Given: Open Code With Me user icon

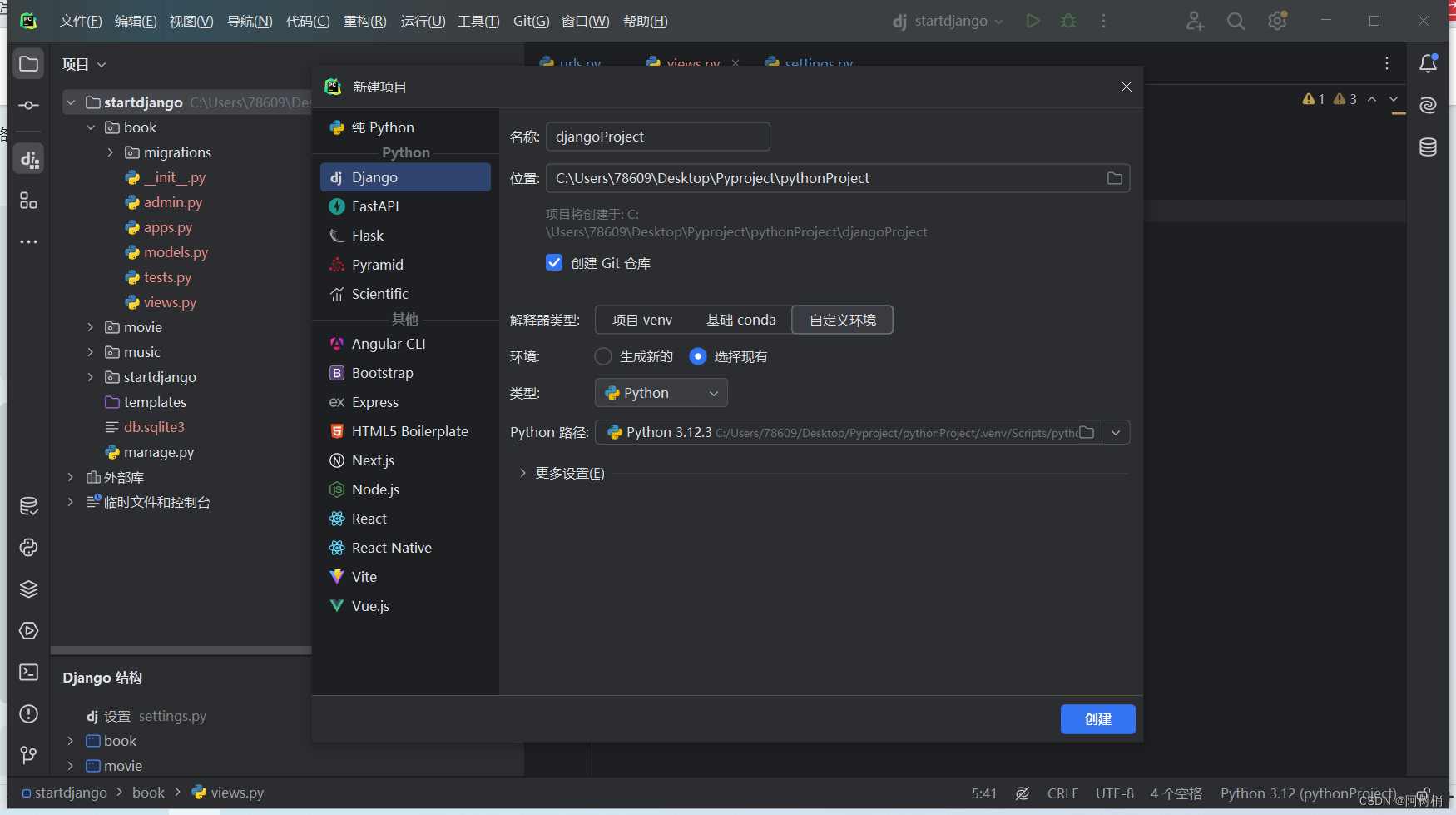Looking at the screenshot, I should click(x=1195, y=21).
